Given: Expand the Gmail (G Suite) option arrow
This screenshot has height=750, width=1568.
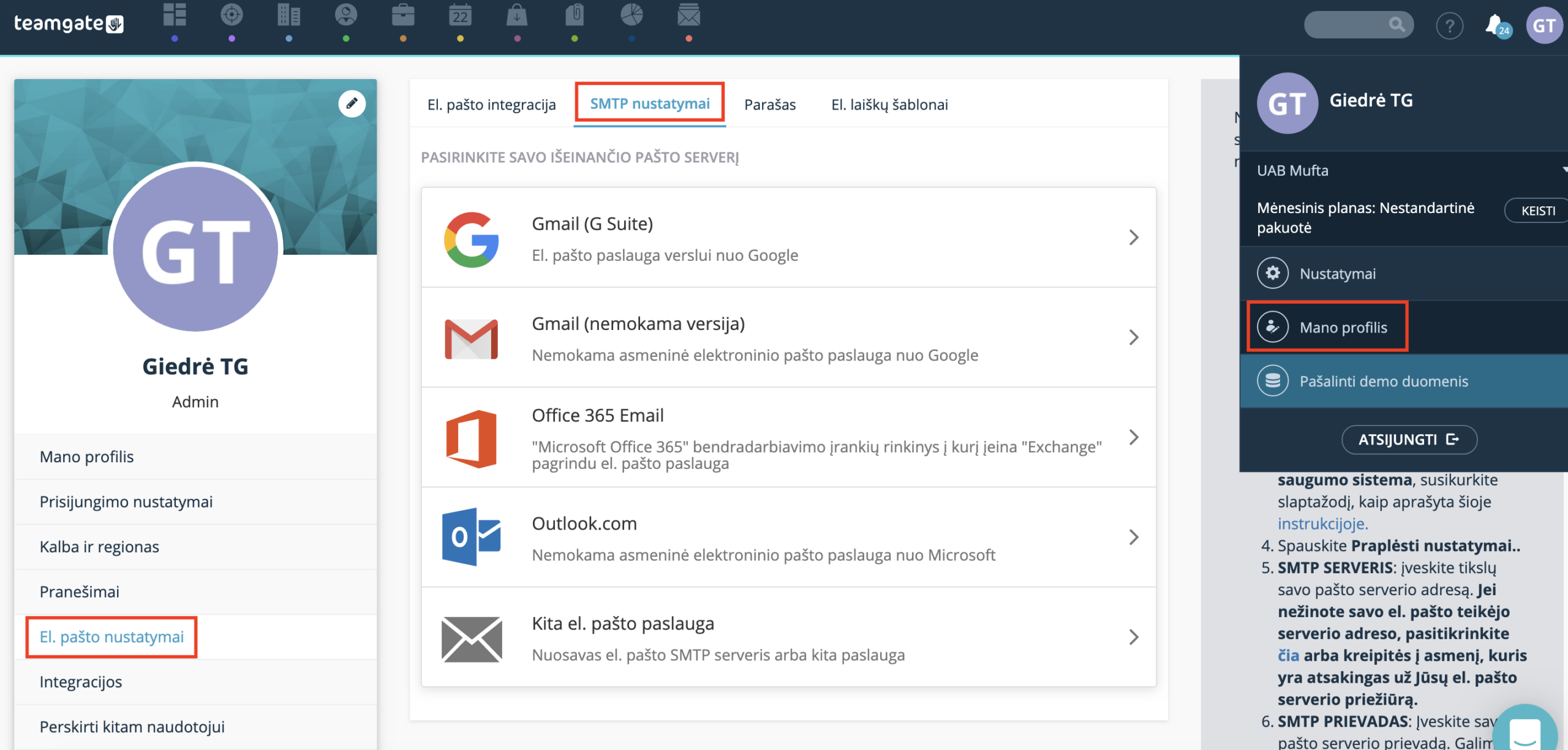Looking at the screenshot, I should (1134, 237).
